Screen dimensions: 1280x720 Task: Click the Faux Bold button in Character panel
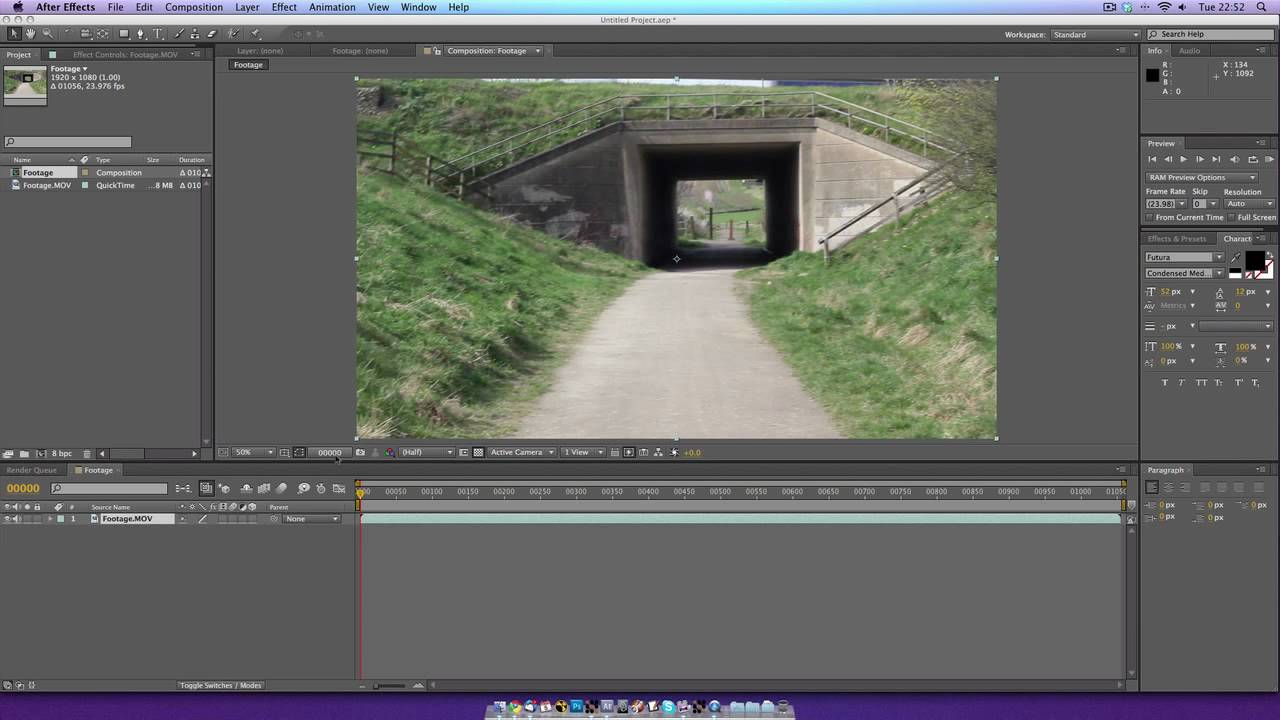pyautogui.click(x=1165, y=383)
